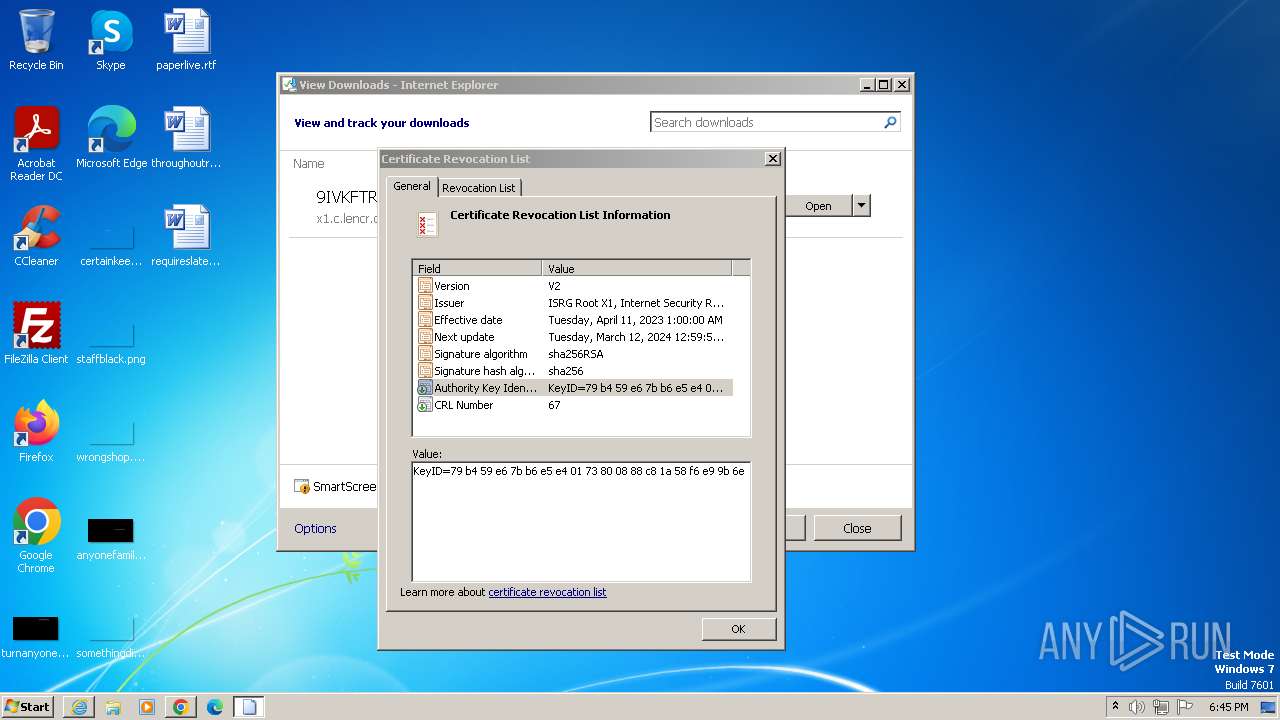Open Google Chrome desktop shortcut
Image resolution: width=1280 pixels, height=720 pixels.
click(x=36, y=535)
